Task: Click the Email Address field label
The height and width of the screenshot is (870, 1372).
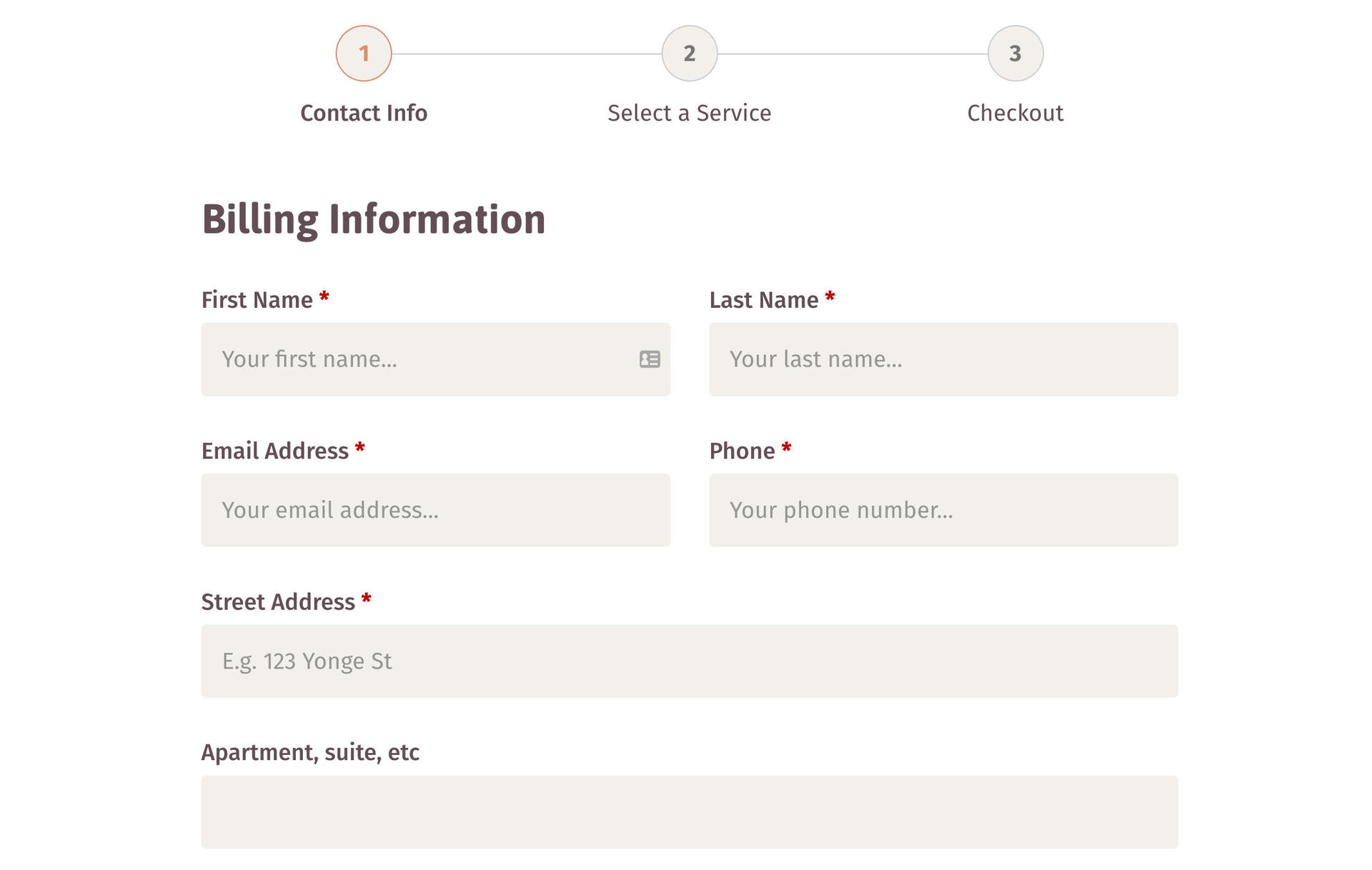Action: click(275, 450)
